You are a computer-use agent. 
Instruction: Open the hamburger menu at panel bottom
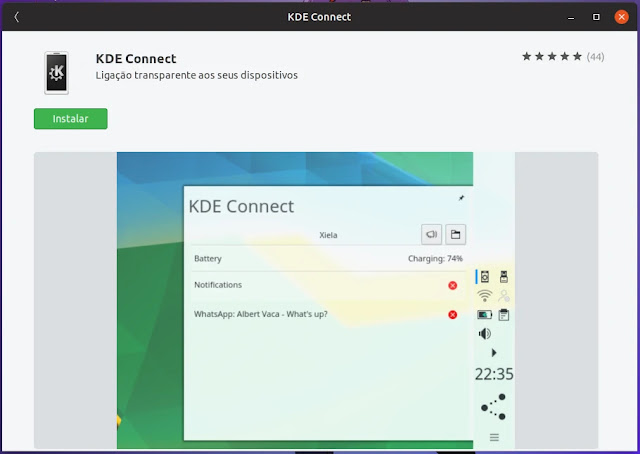(494, 438)
